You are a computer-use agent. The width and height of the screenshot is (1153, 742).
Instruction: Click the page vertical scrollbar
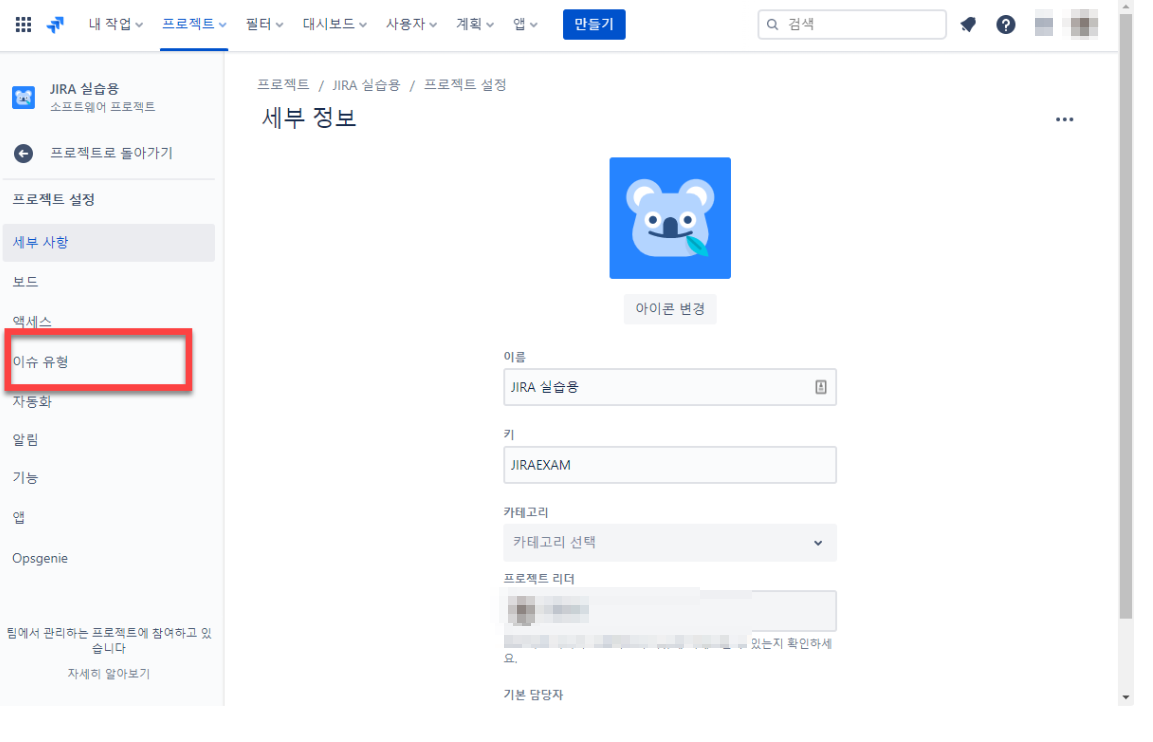[x=1126, y=316]
